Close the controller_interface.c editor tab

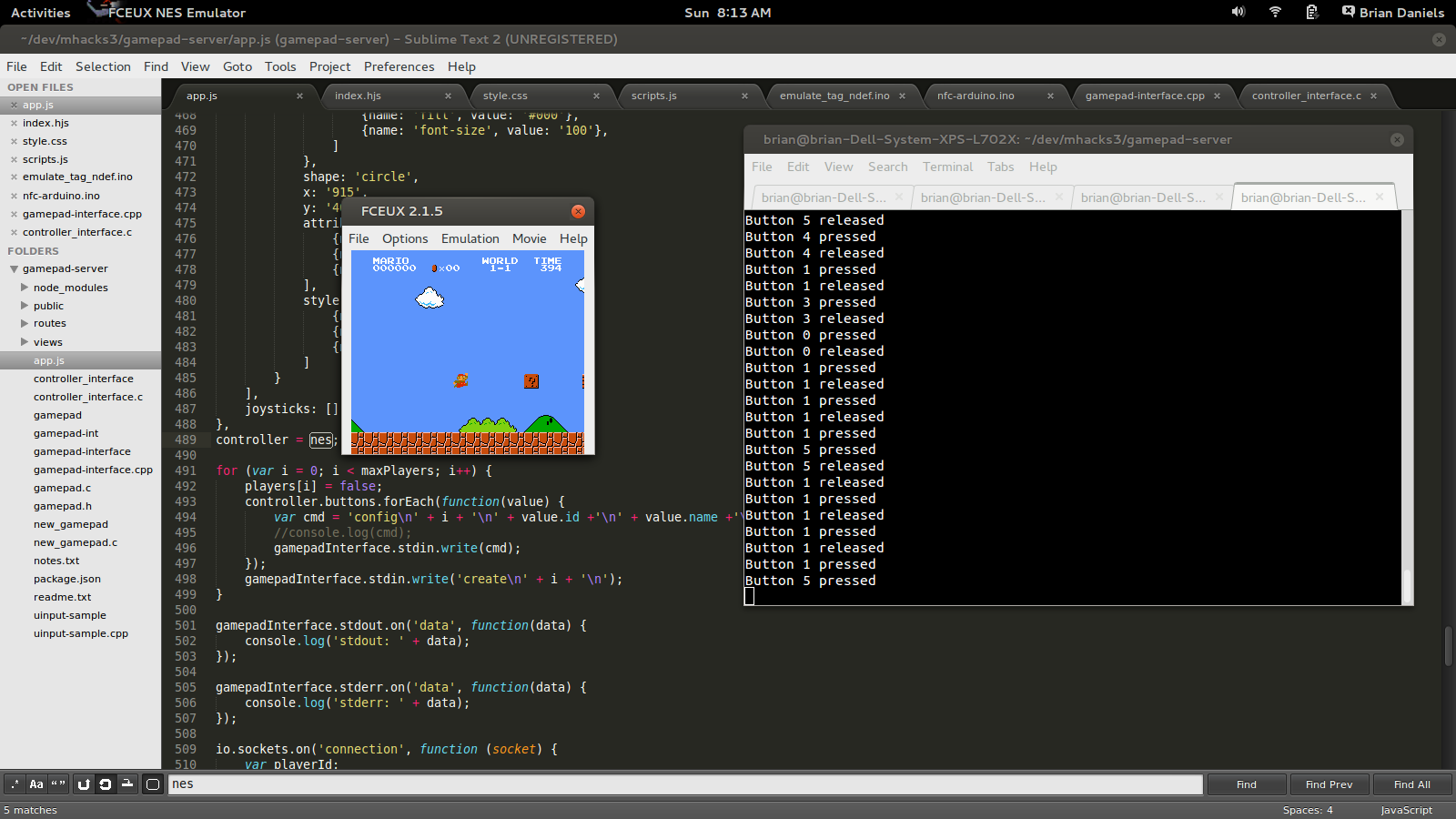tap(1373, 96)
